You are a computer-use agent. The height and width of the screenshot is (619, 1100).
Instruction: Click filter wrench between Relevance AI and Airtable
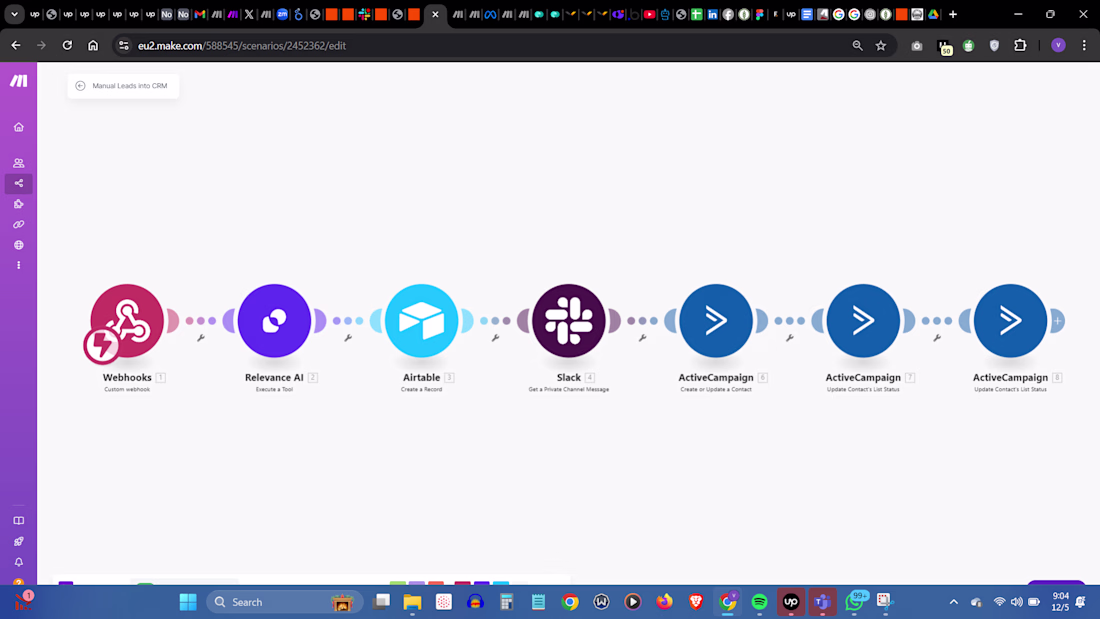348,338
